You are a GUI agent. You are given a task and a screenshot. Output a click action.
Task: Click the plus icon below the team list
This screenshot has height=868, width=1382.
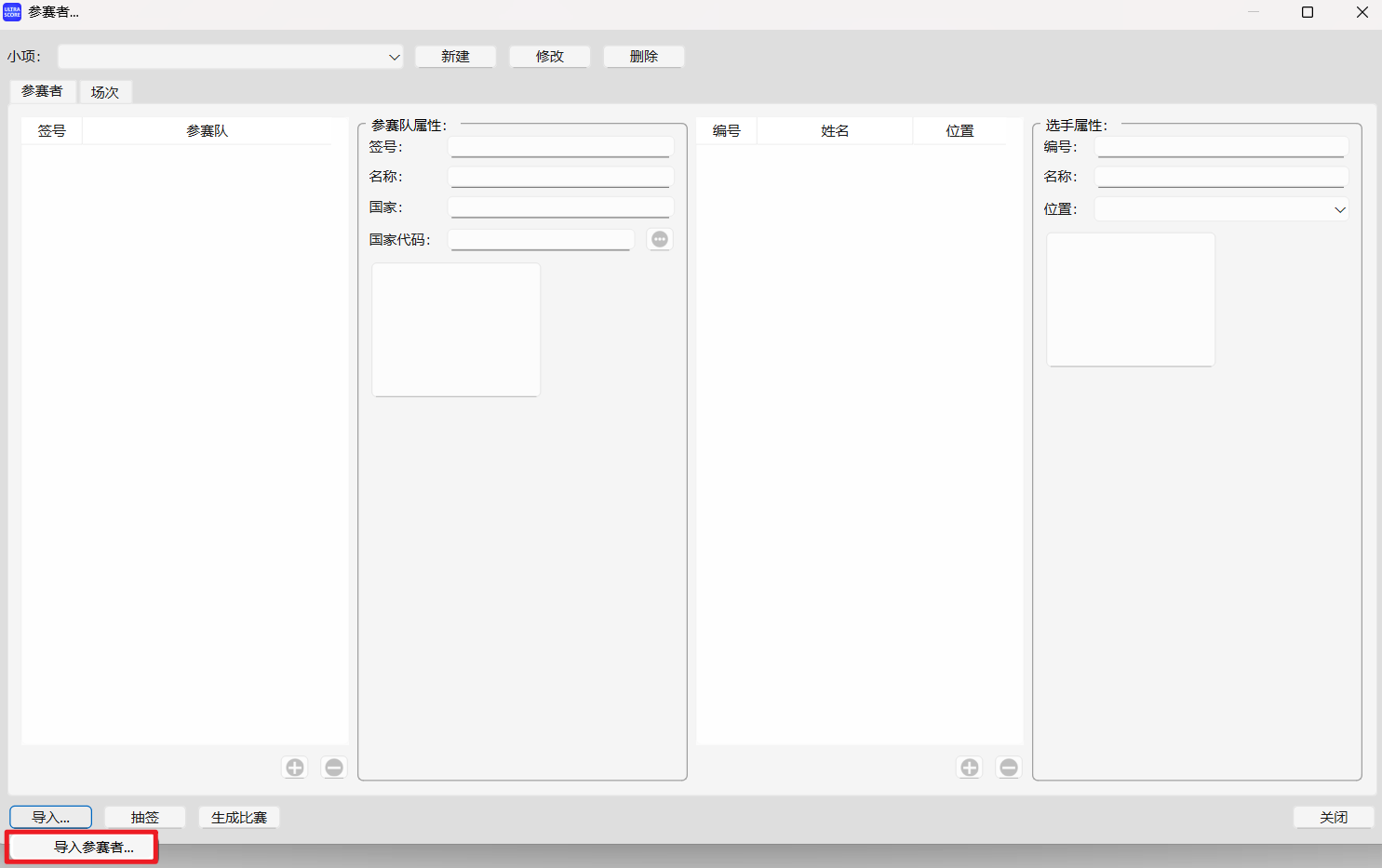pos(294,767)
